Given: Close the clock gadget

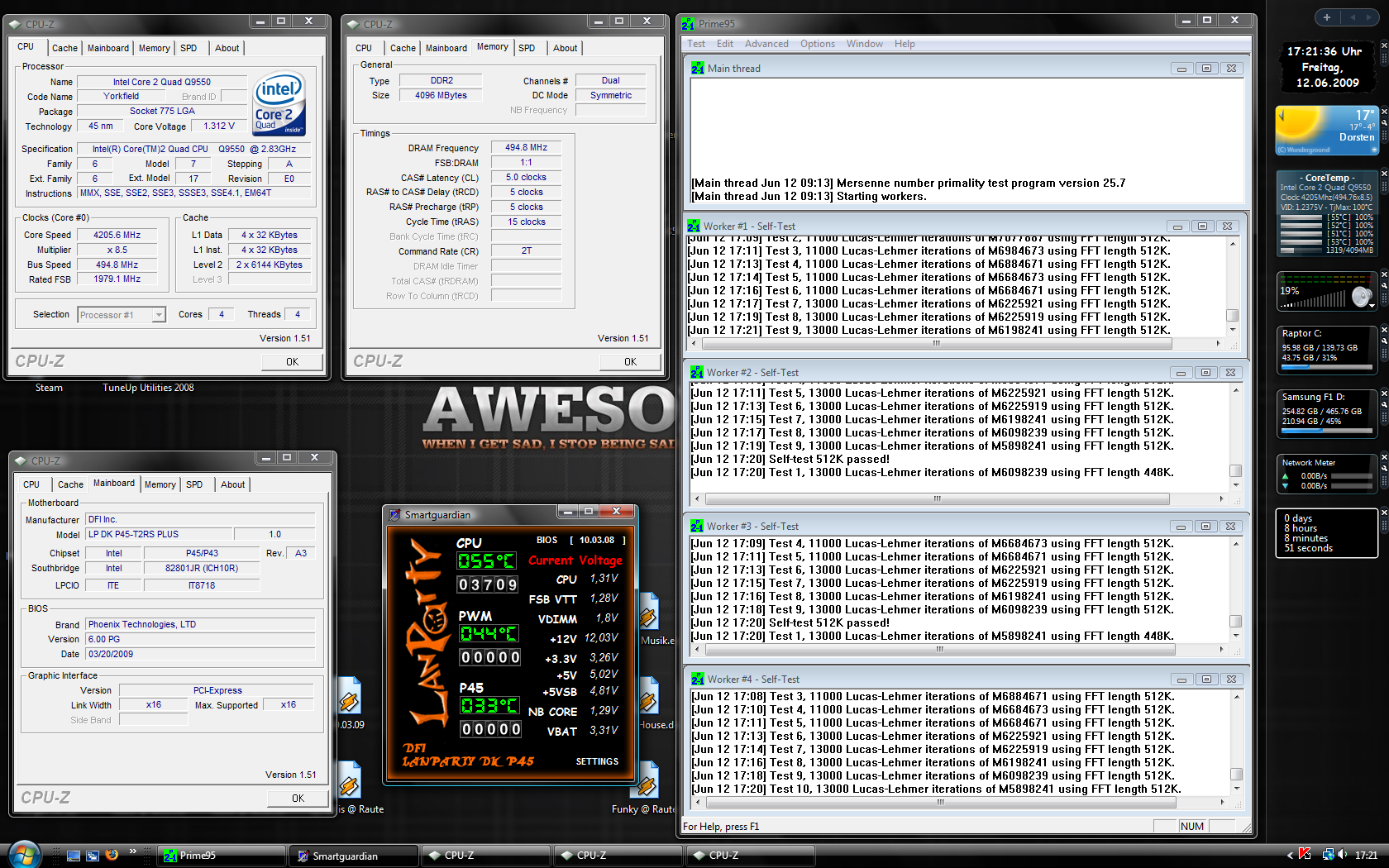Looking at the screenshot, I should [x=1384, y=45].
